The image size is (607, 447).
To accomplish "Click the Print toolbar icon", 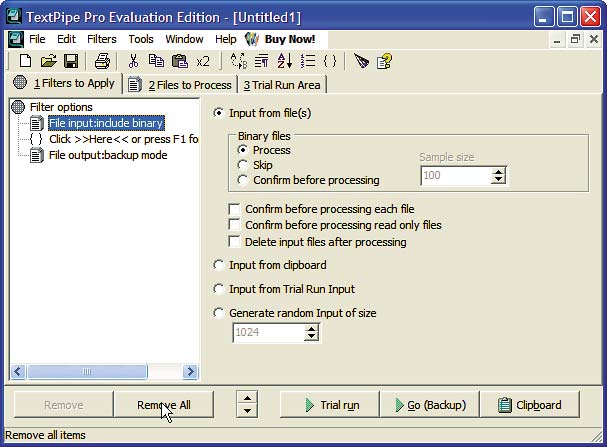I will coord(102,61).
